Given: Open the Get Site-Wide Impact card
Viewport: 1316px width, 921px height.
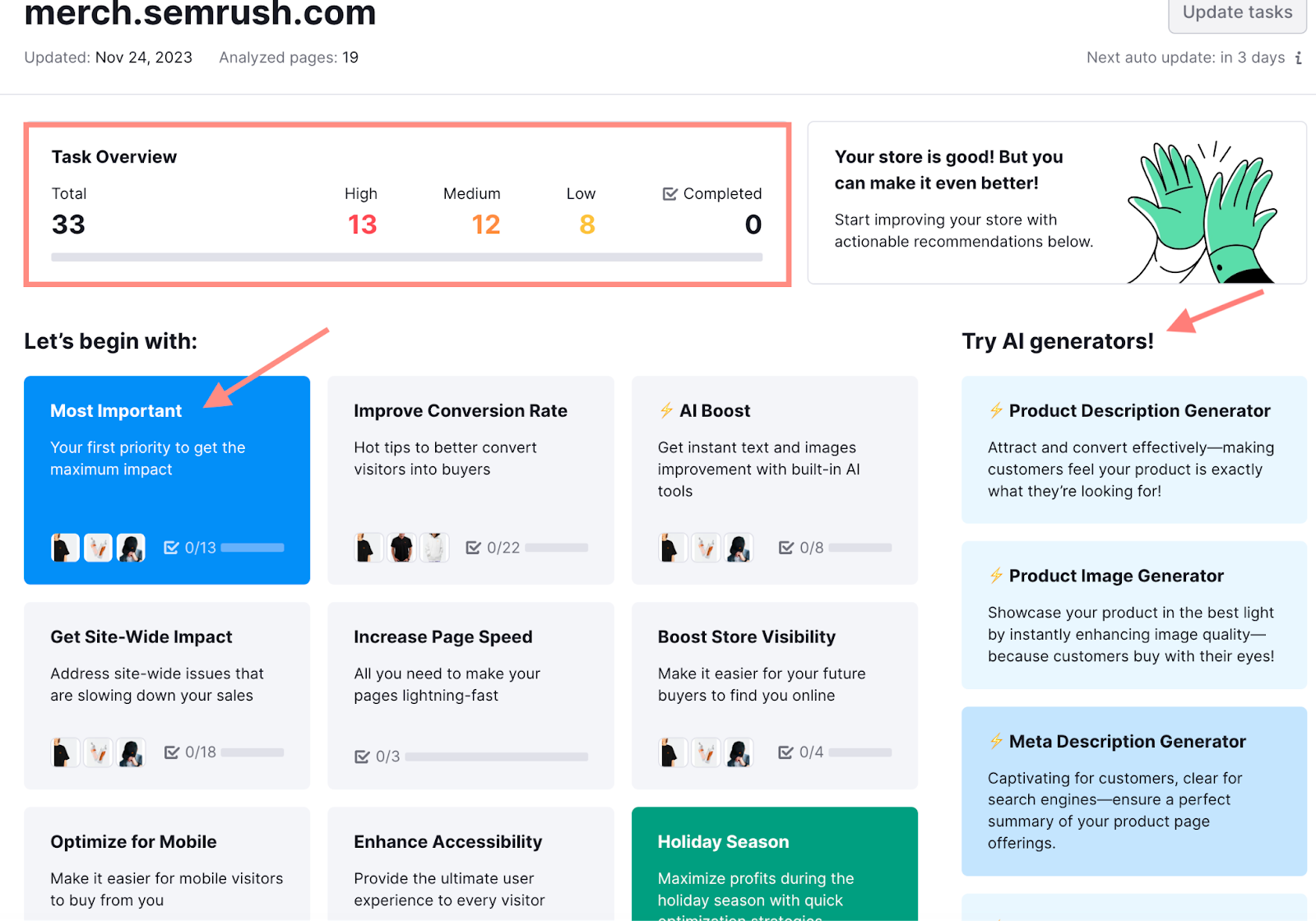Looking at the screenshot, I should click(x=167, y=695).
